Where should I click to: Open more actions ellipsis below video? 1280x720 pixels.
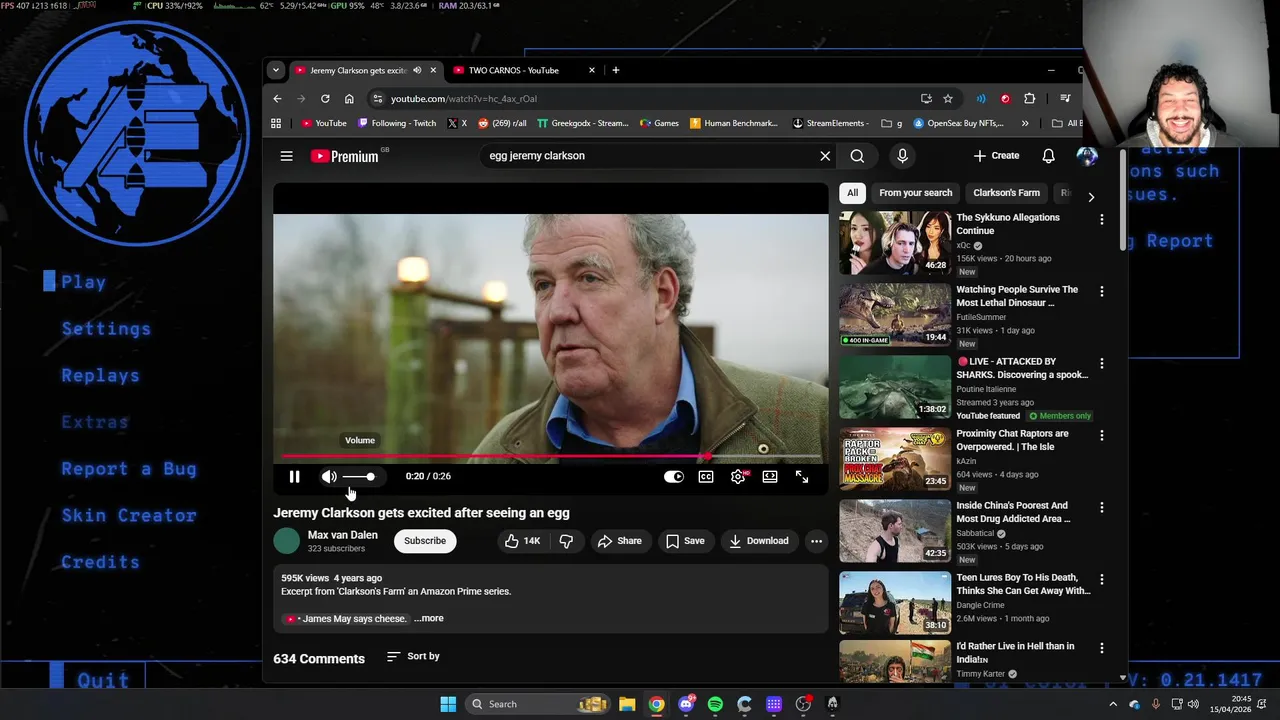pyautogui.click(x=816, y=541)
